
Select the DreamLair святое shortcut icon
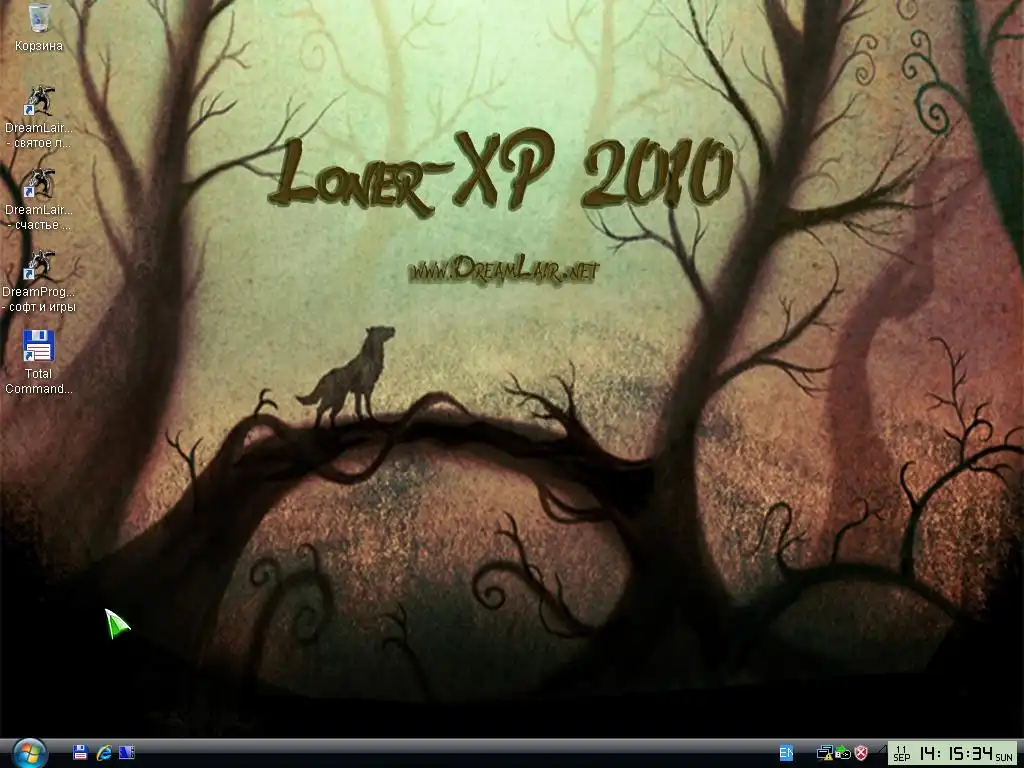pos(39,117)
